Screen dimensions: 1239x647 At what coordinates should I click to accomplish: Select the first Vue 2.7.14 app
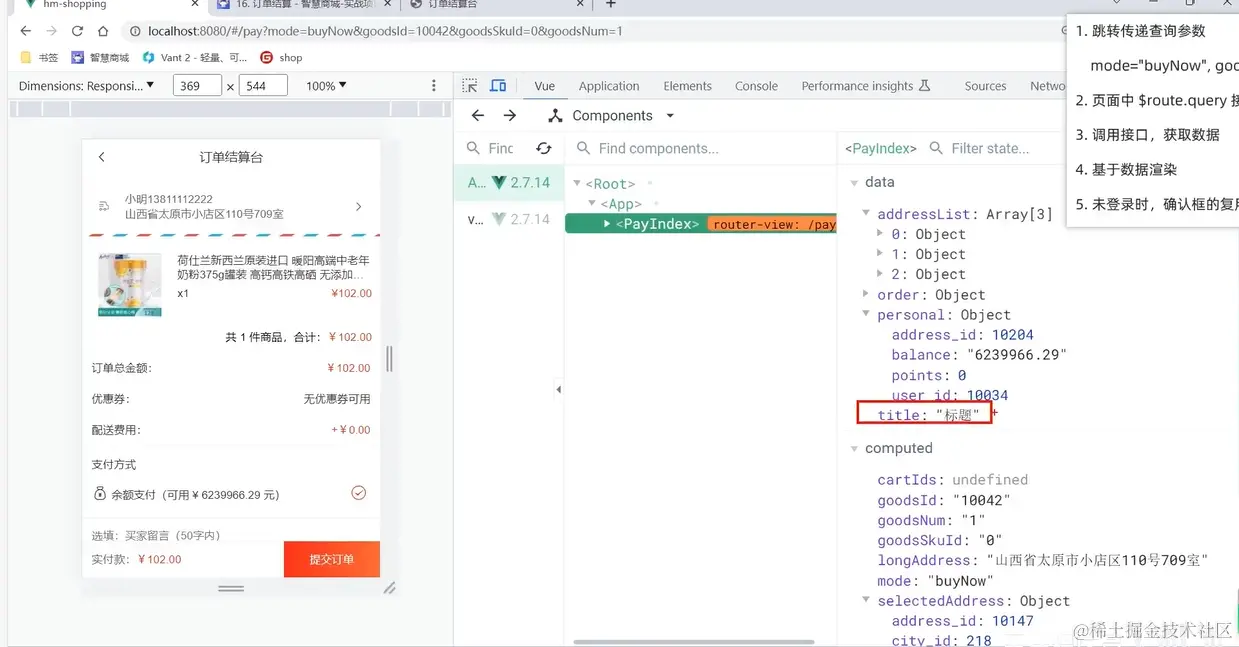pos(509,183)
